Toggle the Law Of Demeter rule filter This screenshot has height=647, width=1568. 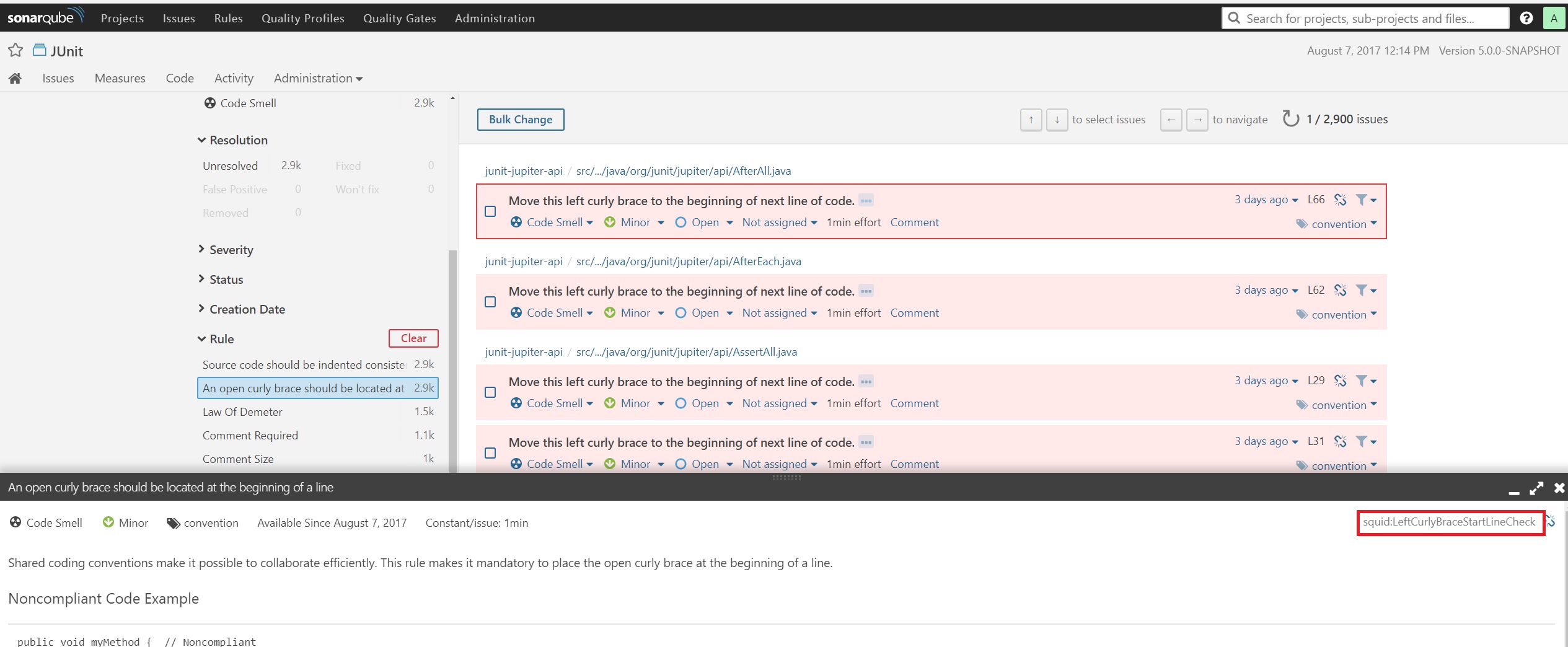(x=319, y=412)
